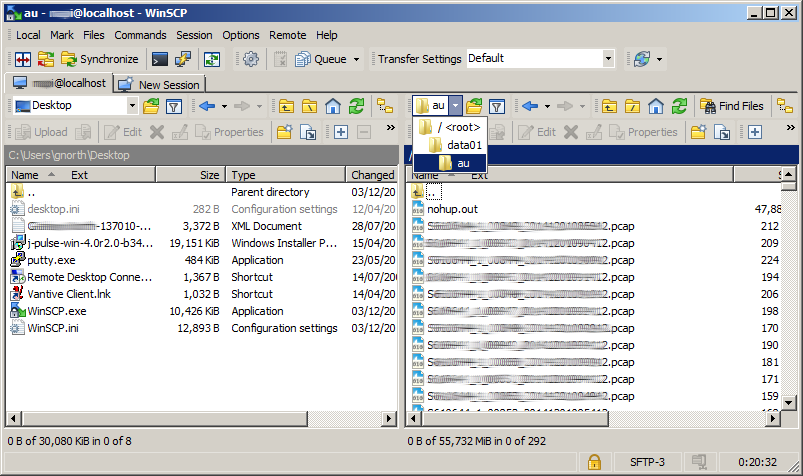Go back in remote panel history

[530, 106]
